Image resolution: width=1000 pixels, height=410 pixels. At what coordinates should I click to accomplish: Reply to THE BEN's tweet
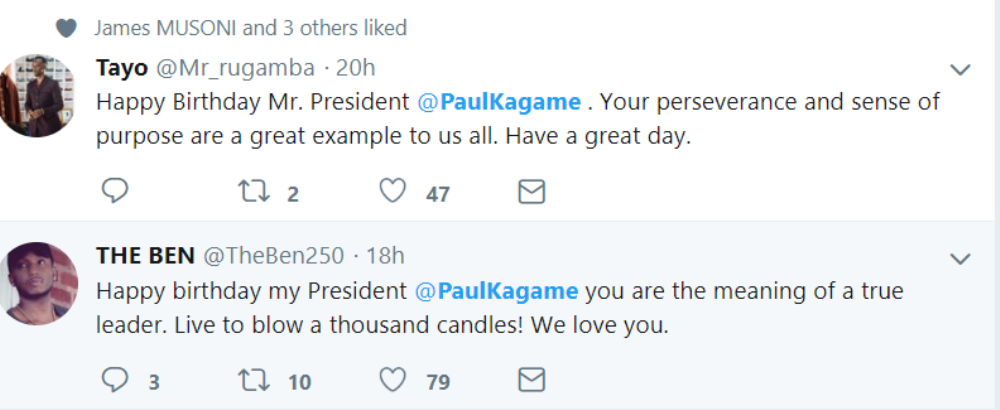pyautogui.click(x=115, y=379)
